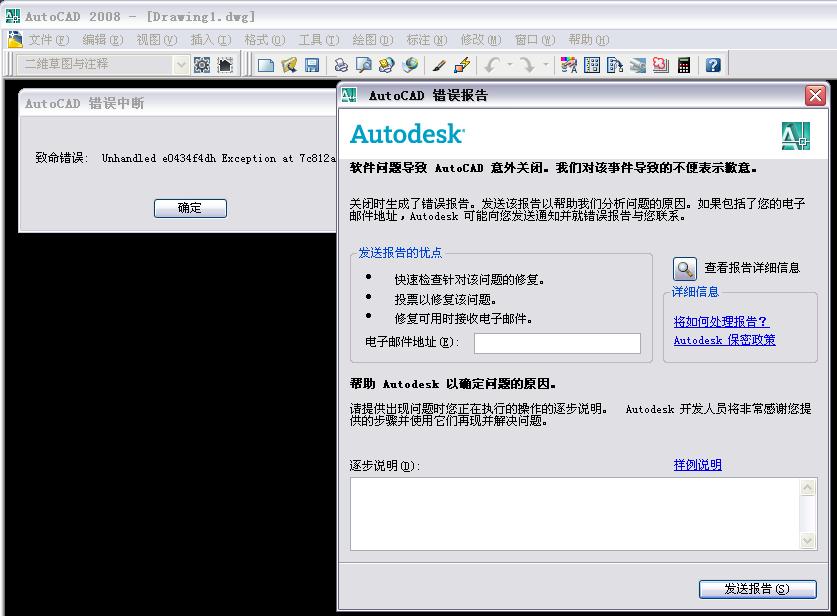Click the blue Help question mark icon
The height and width of the screenshot is (616, 837).
[713, 65]
